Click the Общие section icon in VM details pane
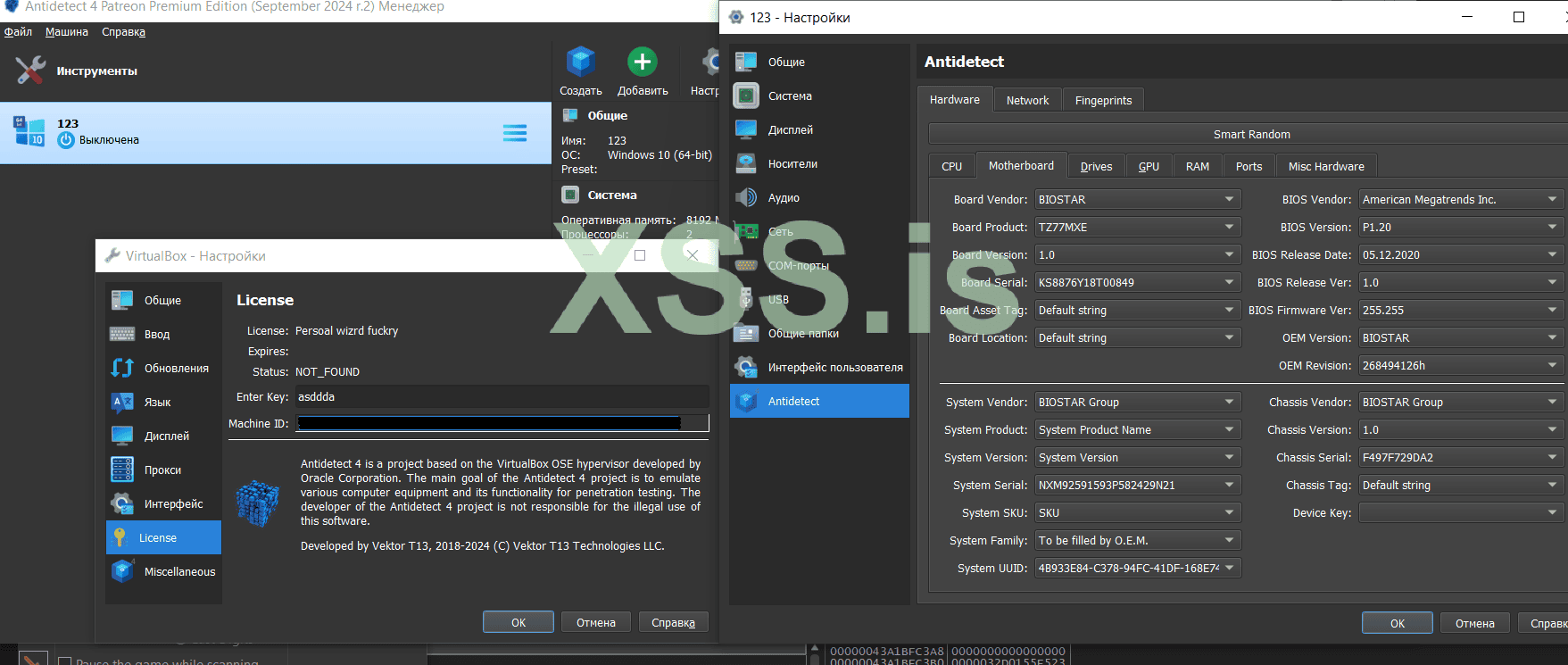Screen dimensions: 1568x665 (x=570, y=115)
